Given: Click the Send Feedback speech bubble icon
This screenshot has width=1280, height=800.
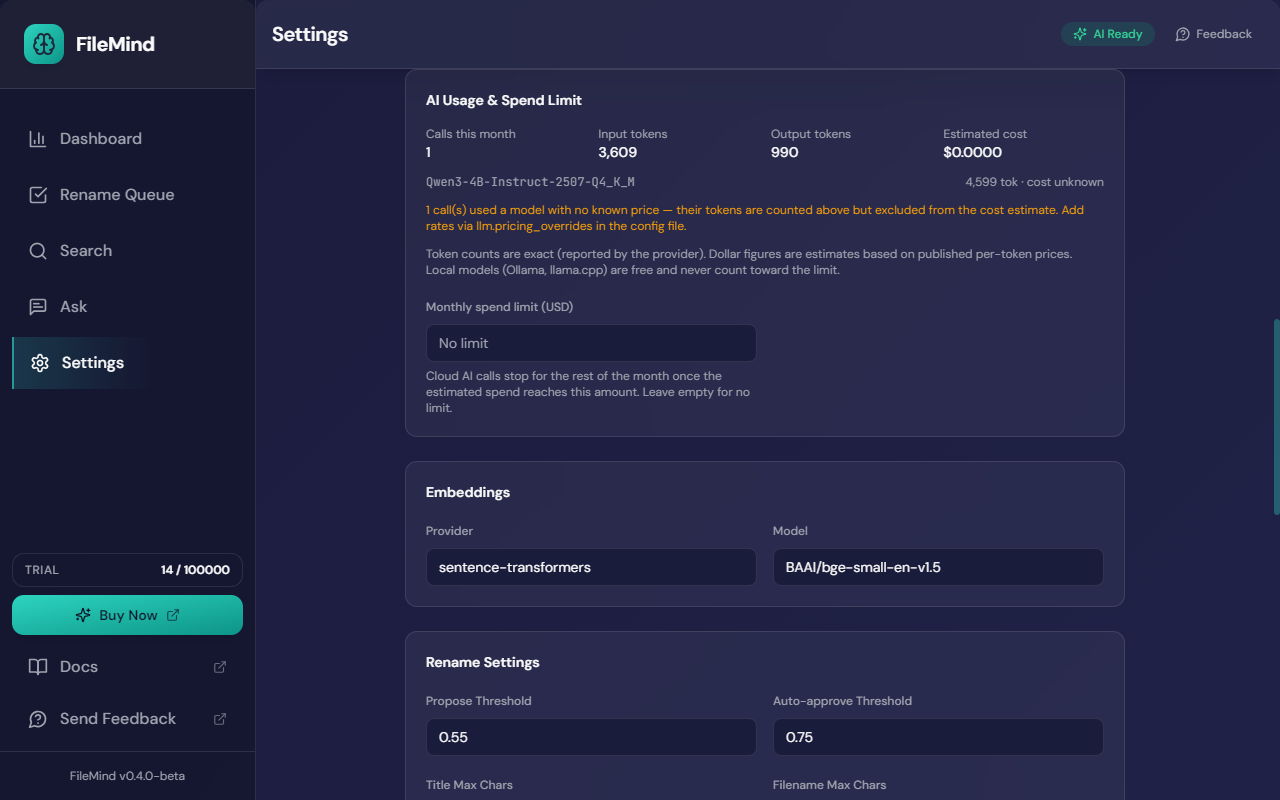Looking at the screenshot, I should point(38,719).
